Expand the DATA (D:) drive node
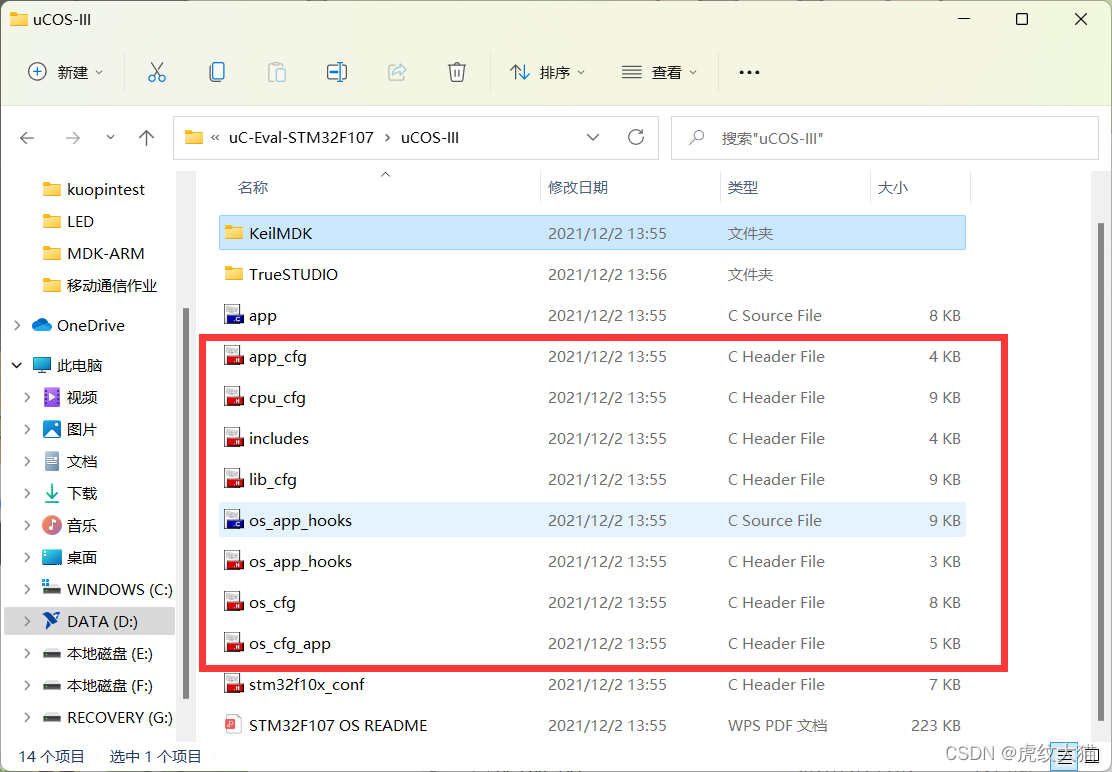The height and width of the screenshot is (772, 1112). pyautogui.click(x=27, y=622)
